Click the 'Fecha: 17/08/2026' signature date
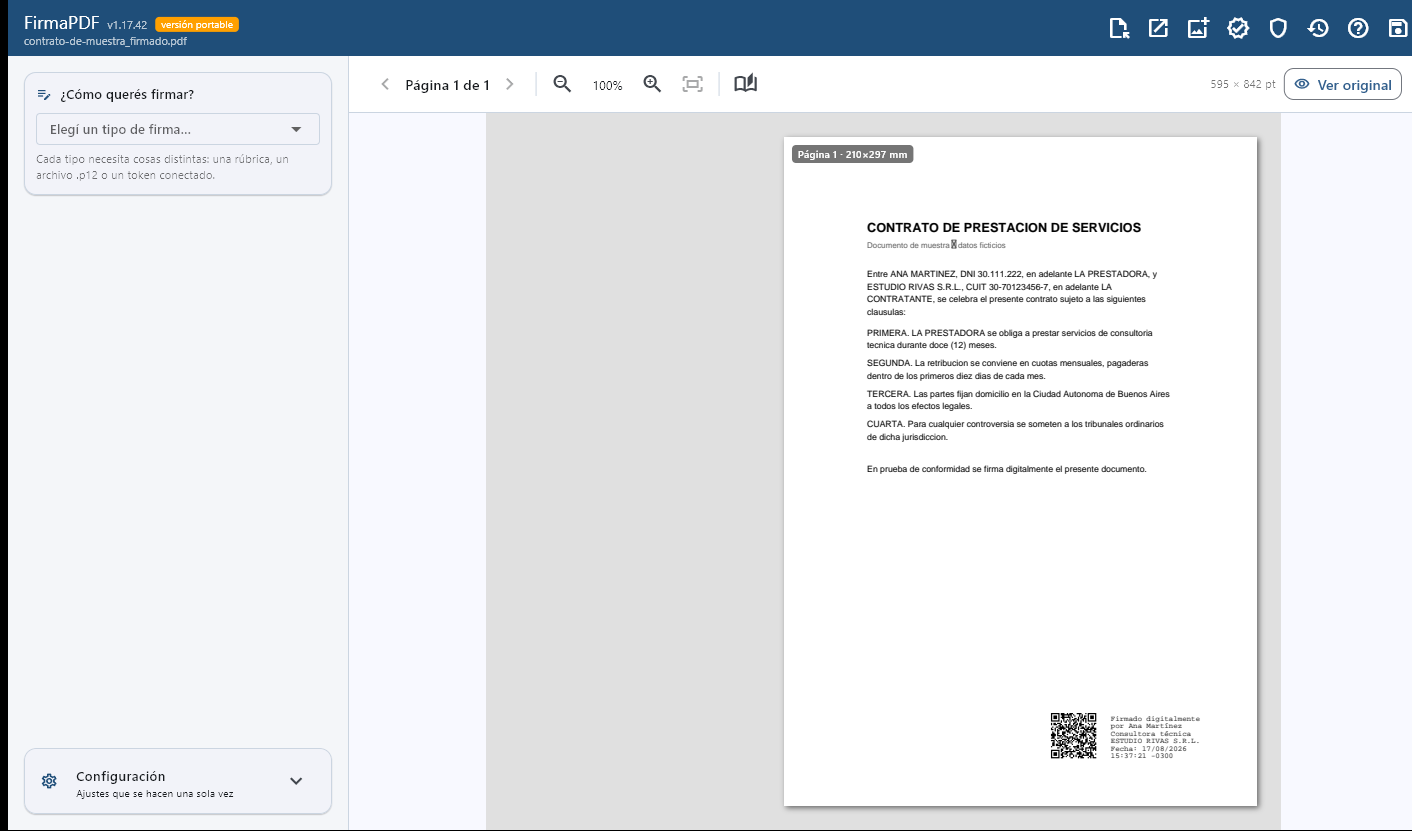 (x=1148, y=749)
